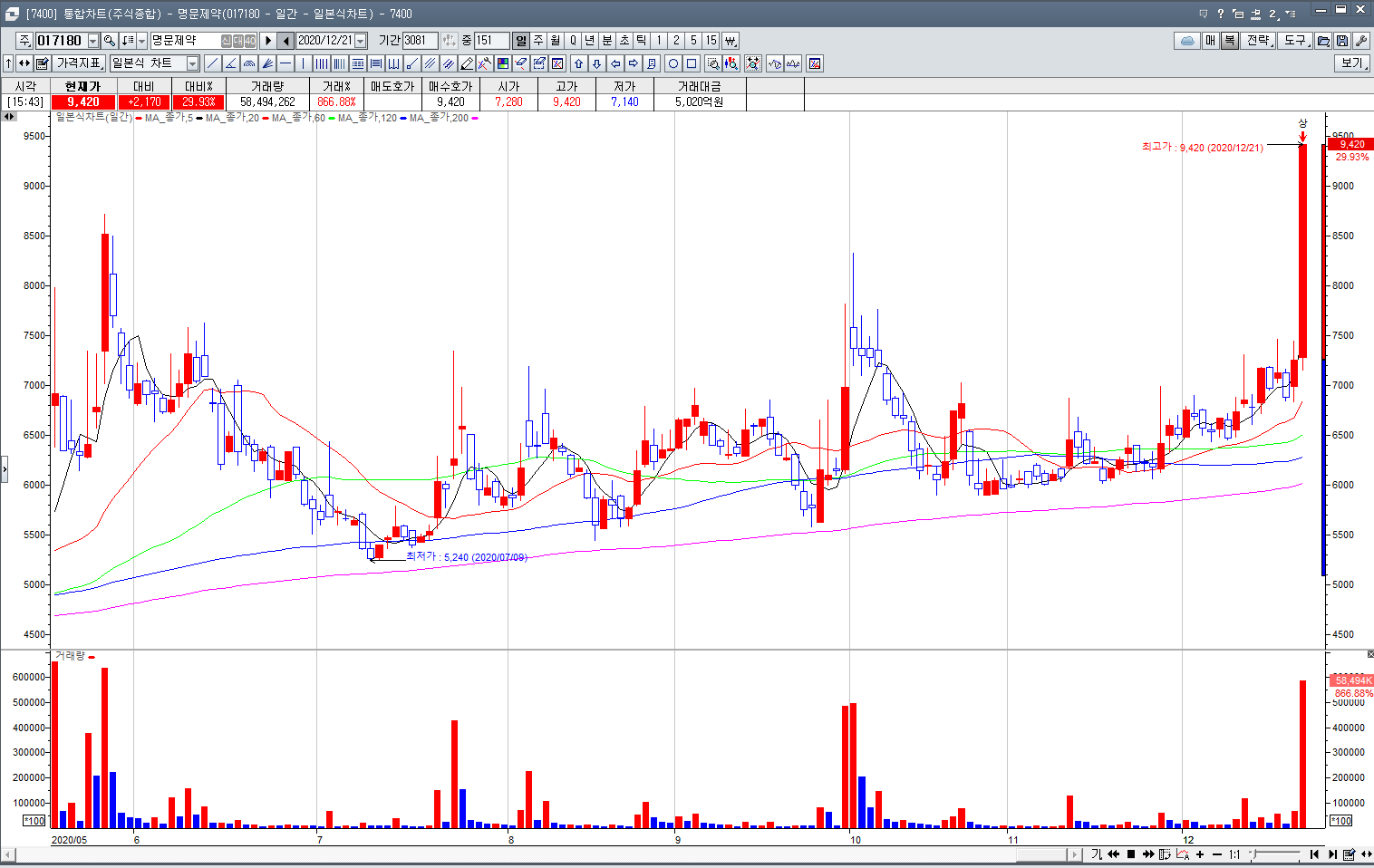This screenshot has height=868, width=1374.
Task: Click the count input field showing 151
Action: click(492, 41)
